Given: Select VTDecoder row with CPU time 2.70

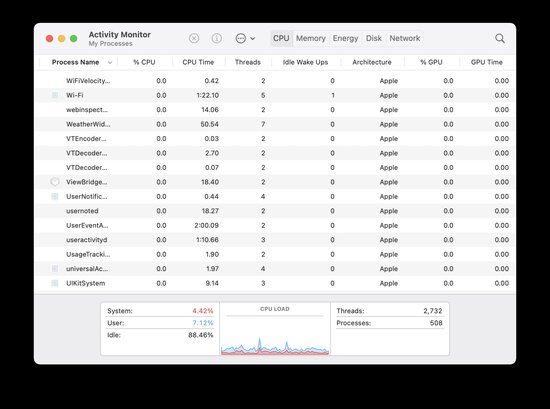Looking at the screenshot, I should (x=275, y=153).
